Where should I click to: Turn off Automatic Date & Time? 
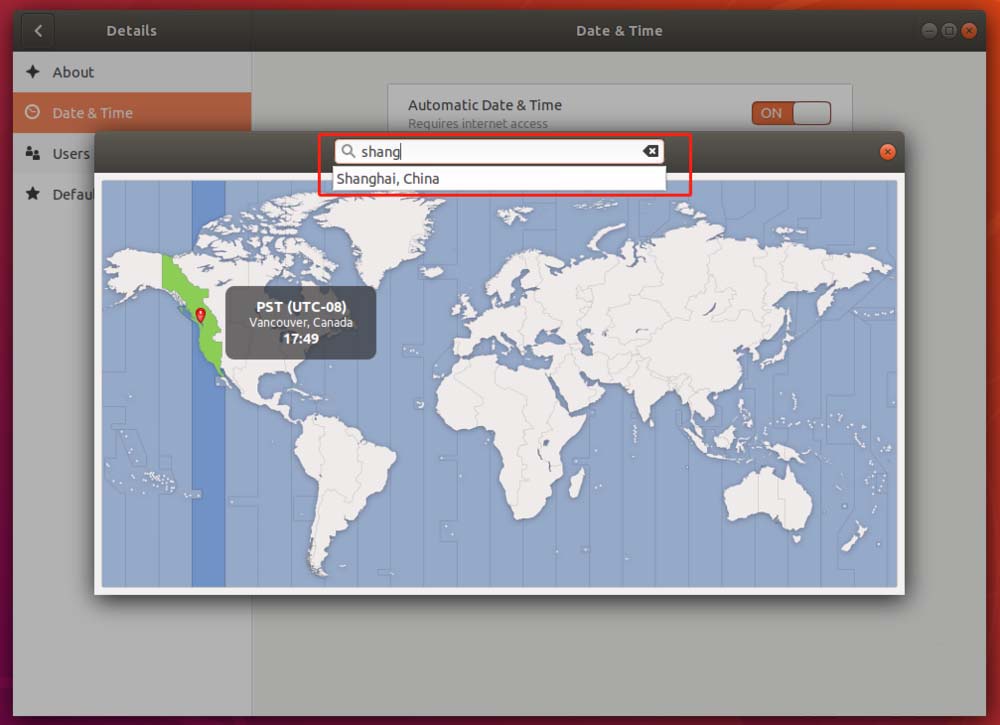pos(791,112)
